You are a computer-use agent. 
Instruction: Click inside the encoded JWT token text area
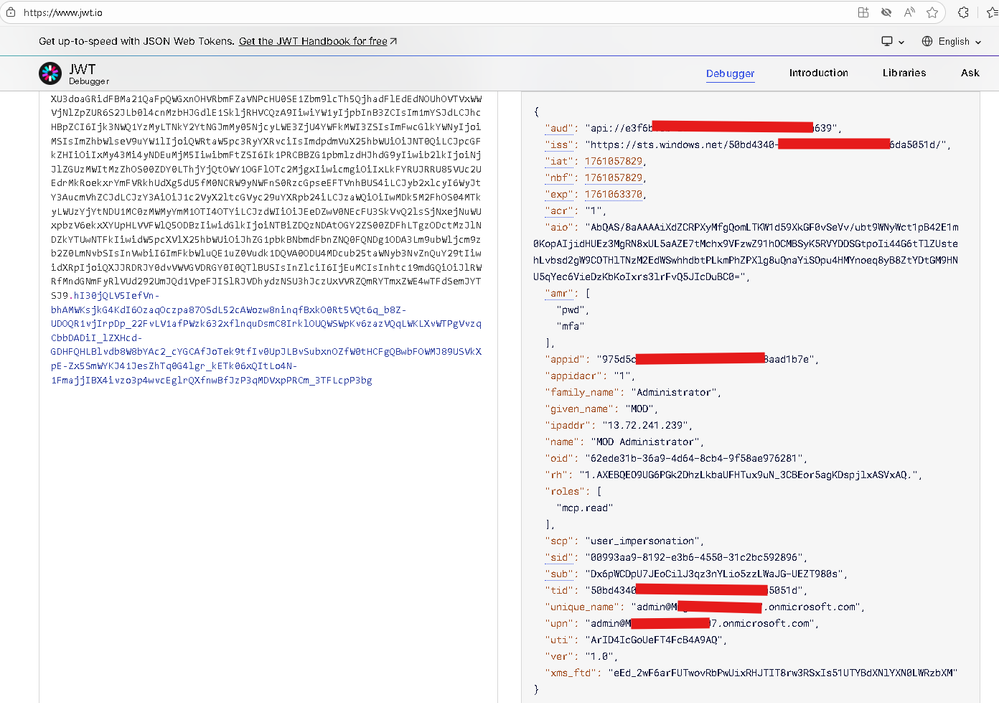tap(266, 239)
